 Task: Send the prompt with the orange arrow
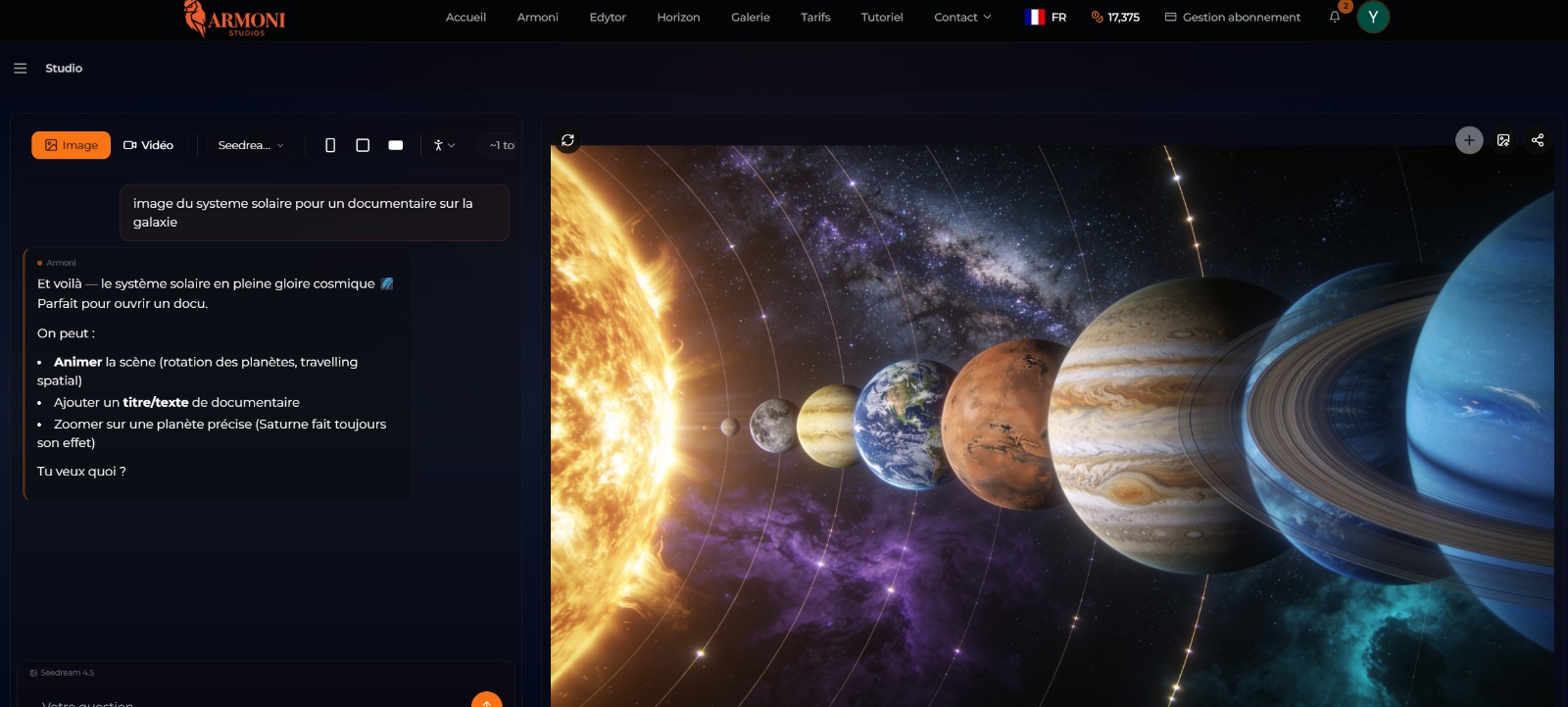487,700
